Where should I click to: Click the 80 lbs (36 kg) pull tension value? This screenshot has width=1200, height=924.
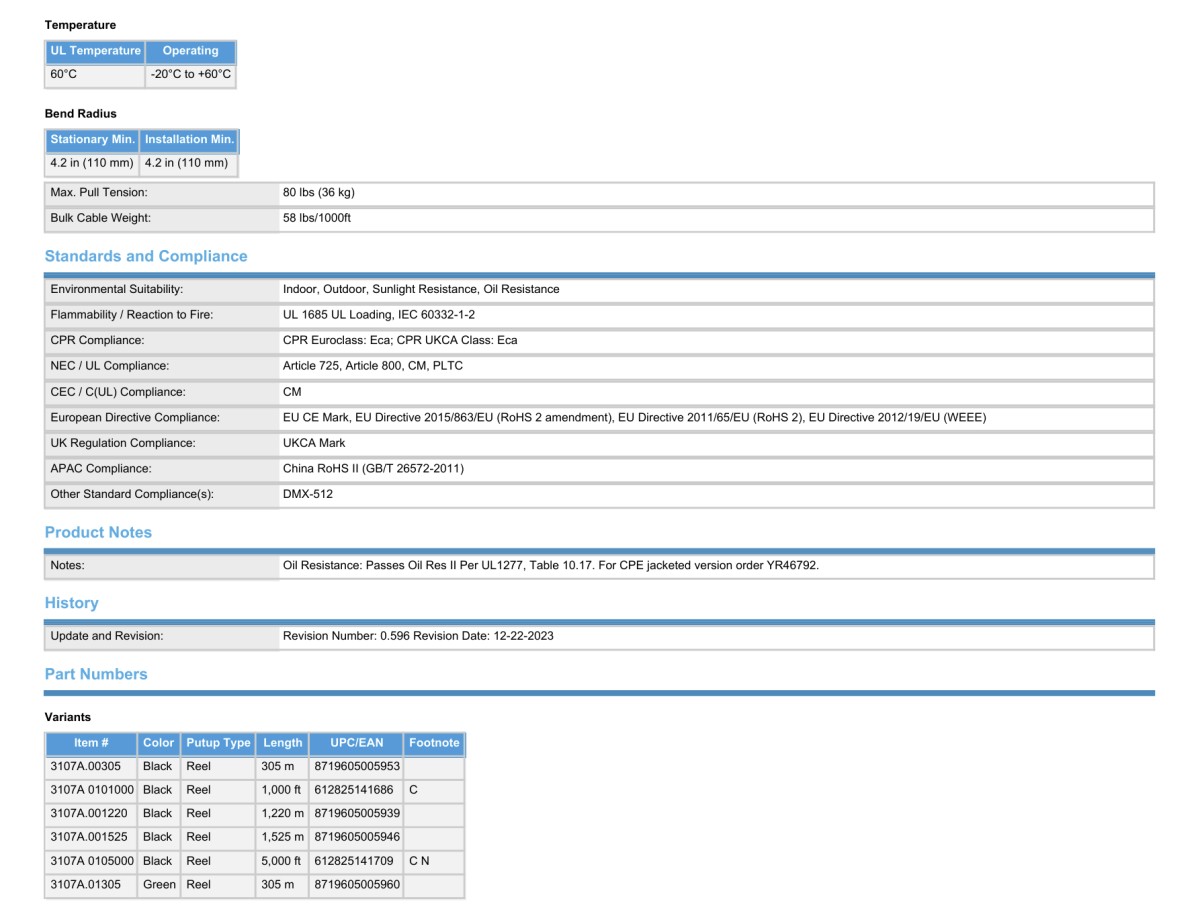coord(318,192)
